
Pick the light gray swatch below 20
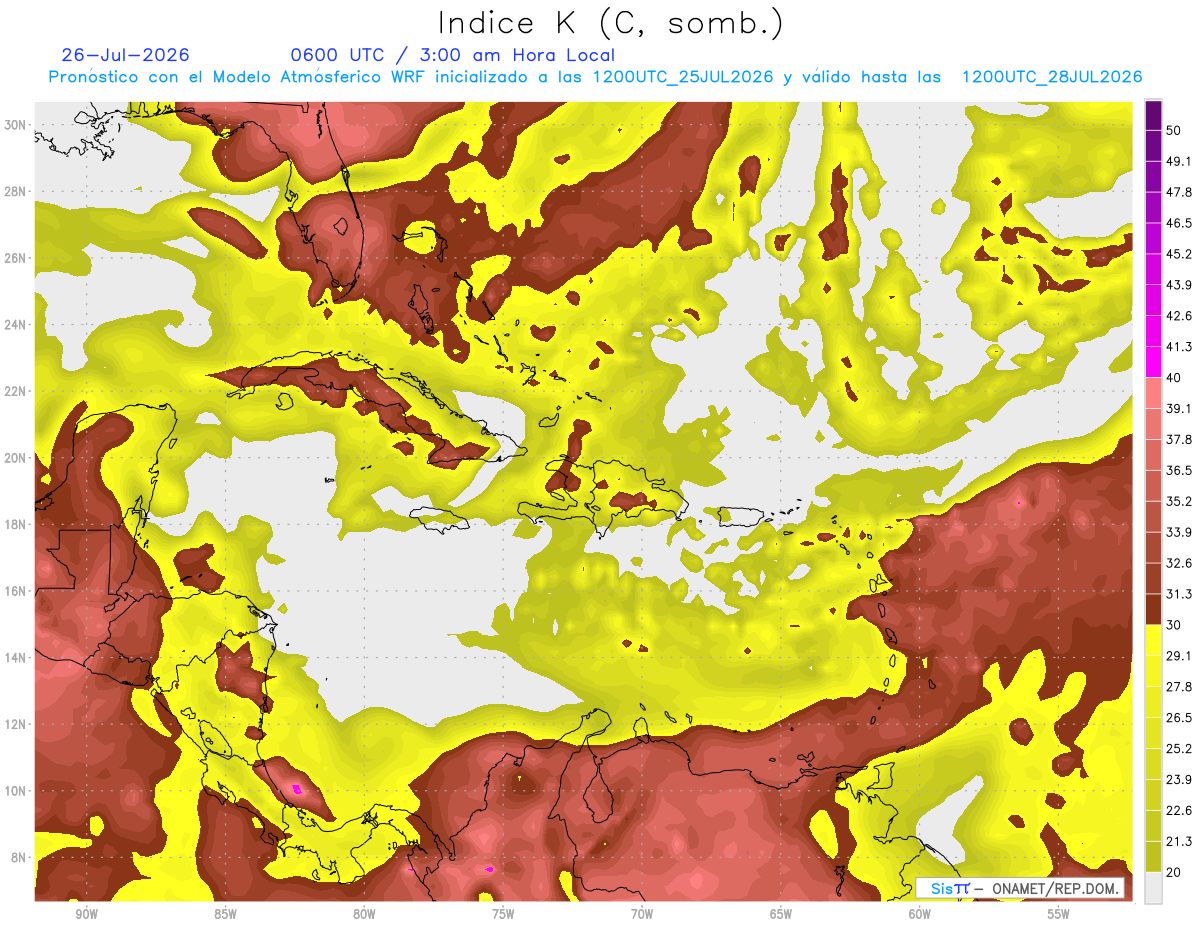pyautogui.click(x=1154, y=887)
